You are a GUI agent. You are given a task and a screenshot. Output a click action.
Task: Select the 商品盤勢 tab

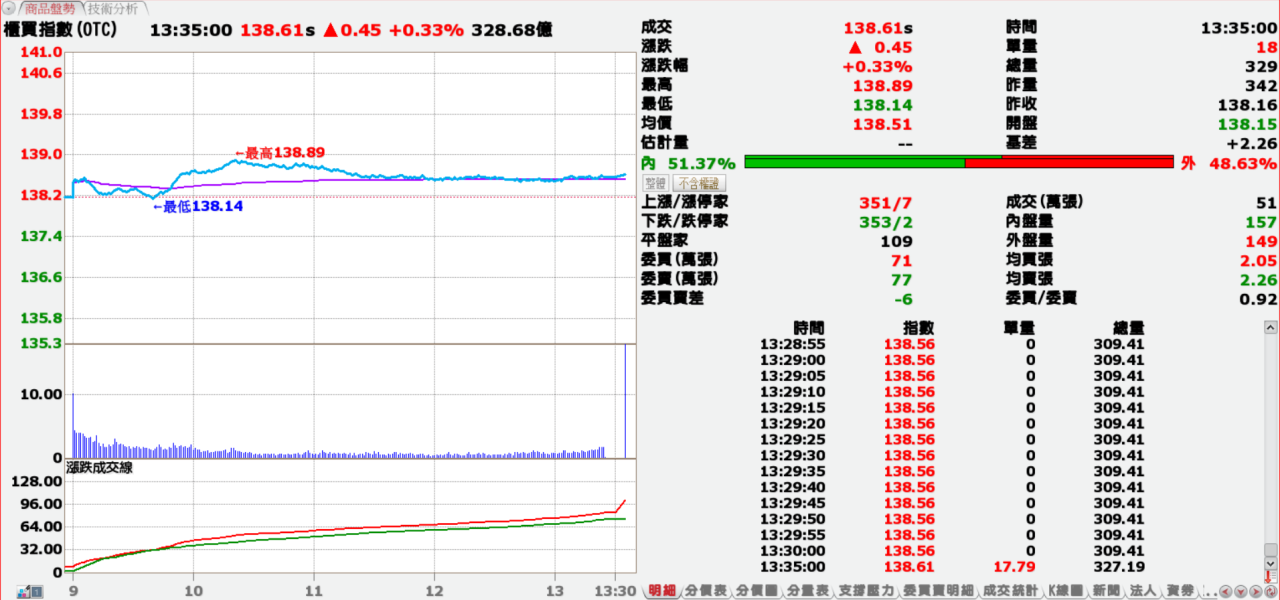pos(50,9)
